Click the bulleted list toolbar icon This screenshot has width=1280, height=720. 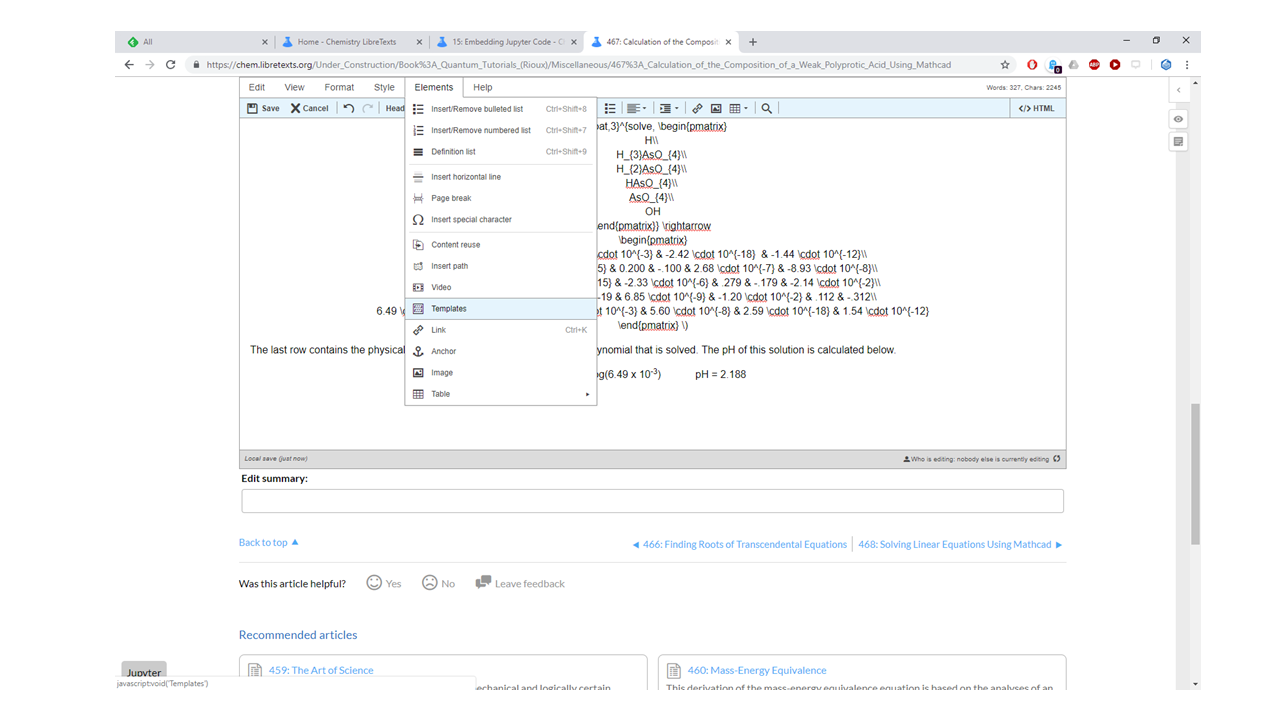tap(610, 108)
